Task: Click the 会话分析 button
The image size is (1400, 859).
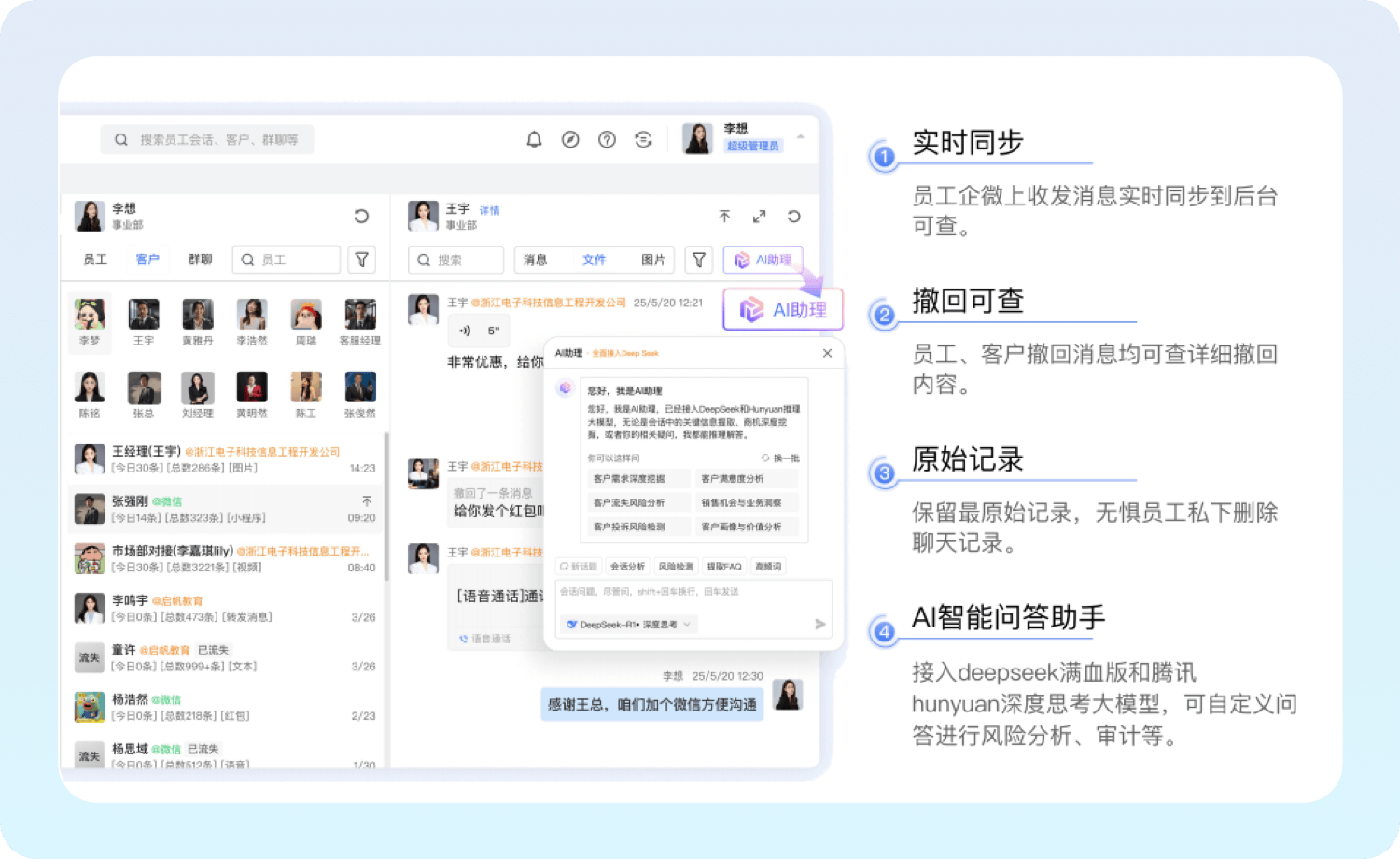Action: pos(627,567)
